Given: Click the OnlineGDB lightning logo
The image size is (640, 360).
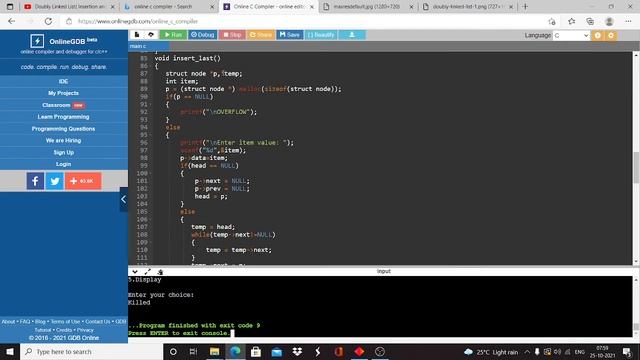Looking at the screenshot, I should click(37, 41).
